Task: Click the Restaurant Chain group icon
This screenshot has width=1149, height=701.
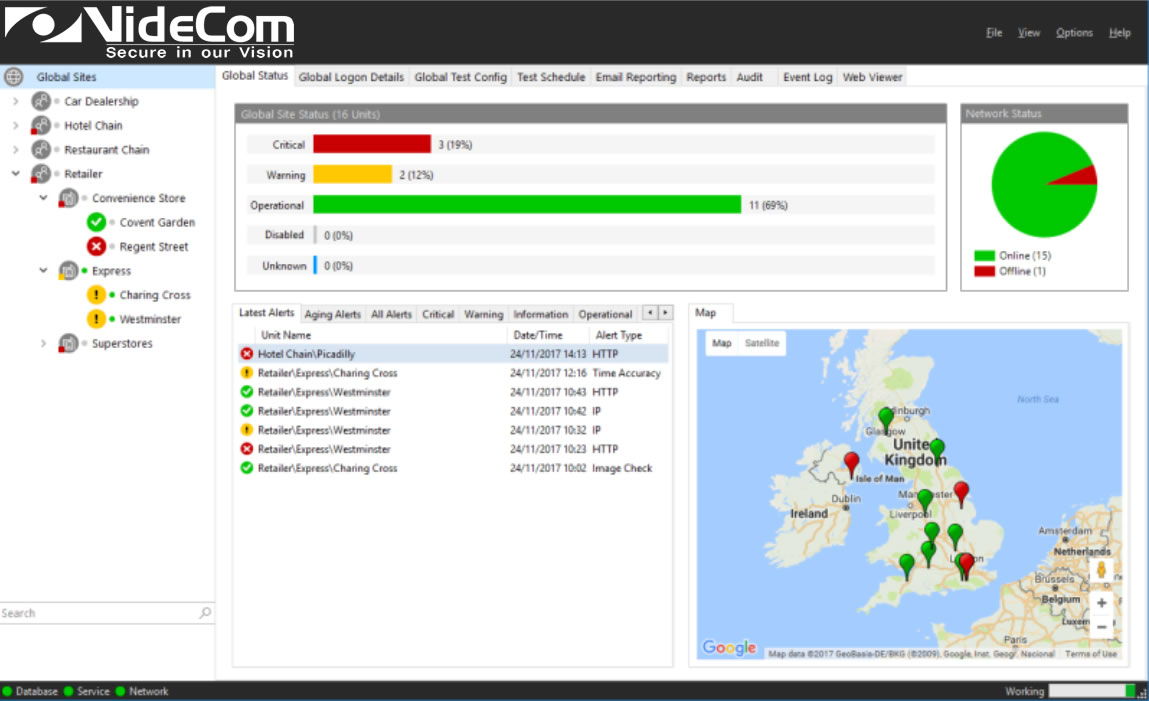Action: click(41, 149)
